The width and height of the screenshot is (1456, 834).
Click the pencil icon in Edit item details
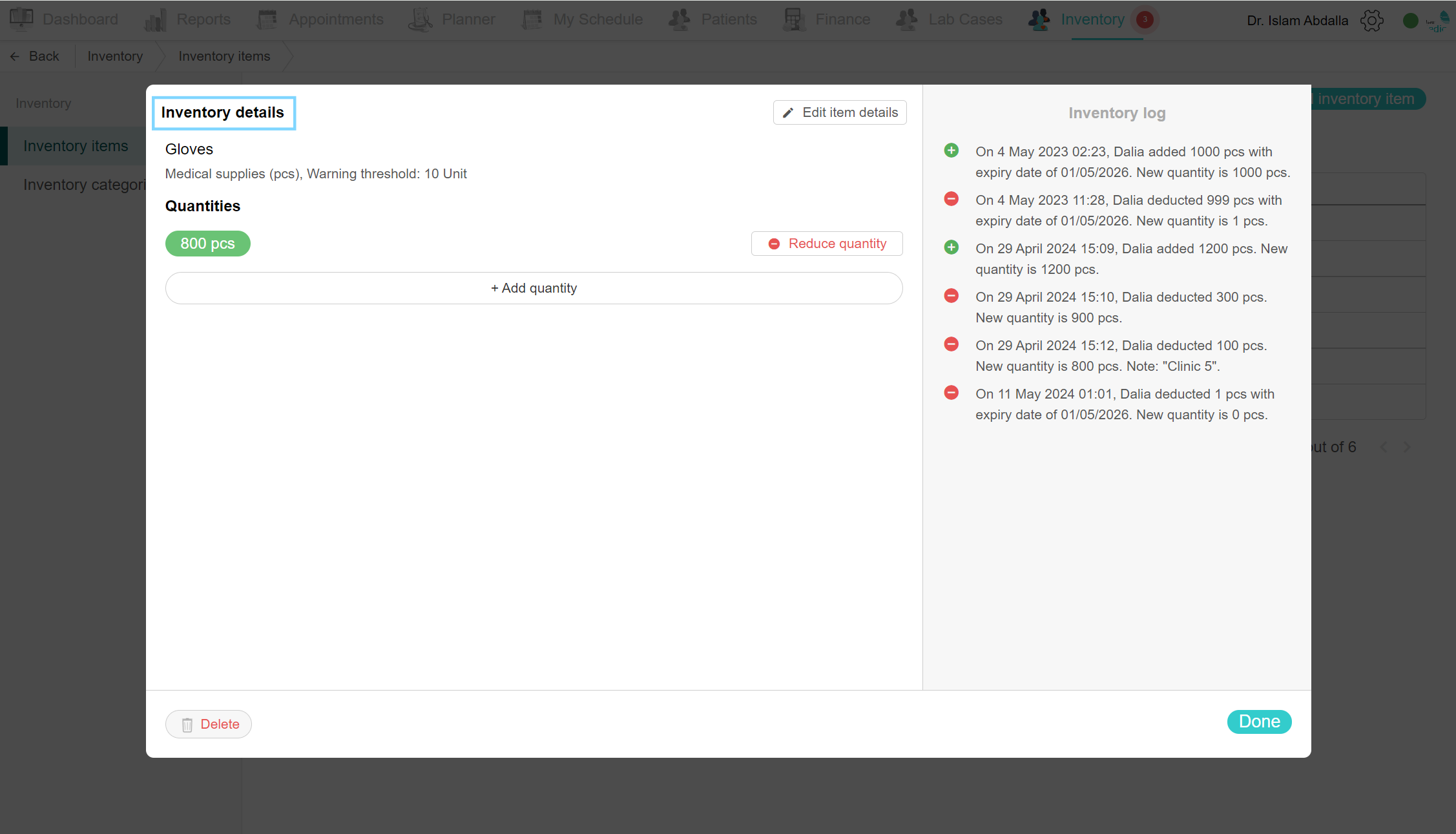[788, 113]
